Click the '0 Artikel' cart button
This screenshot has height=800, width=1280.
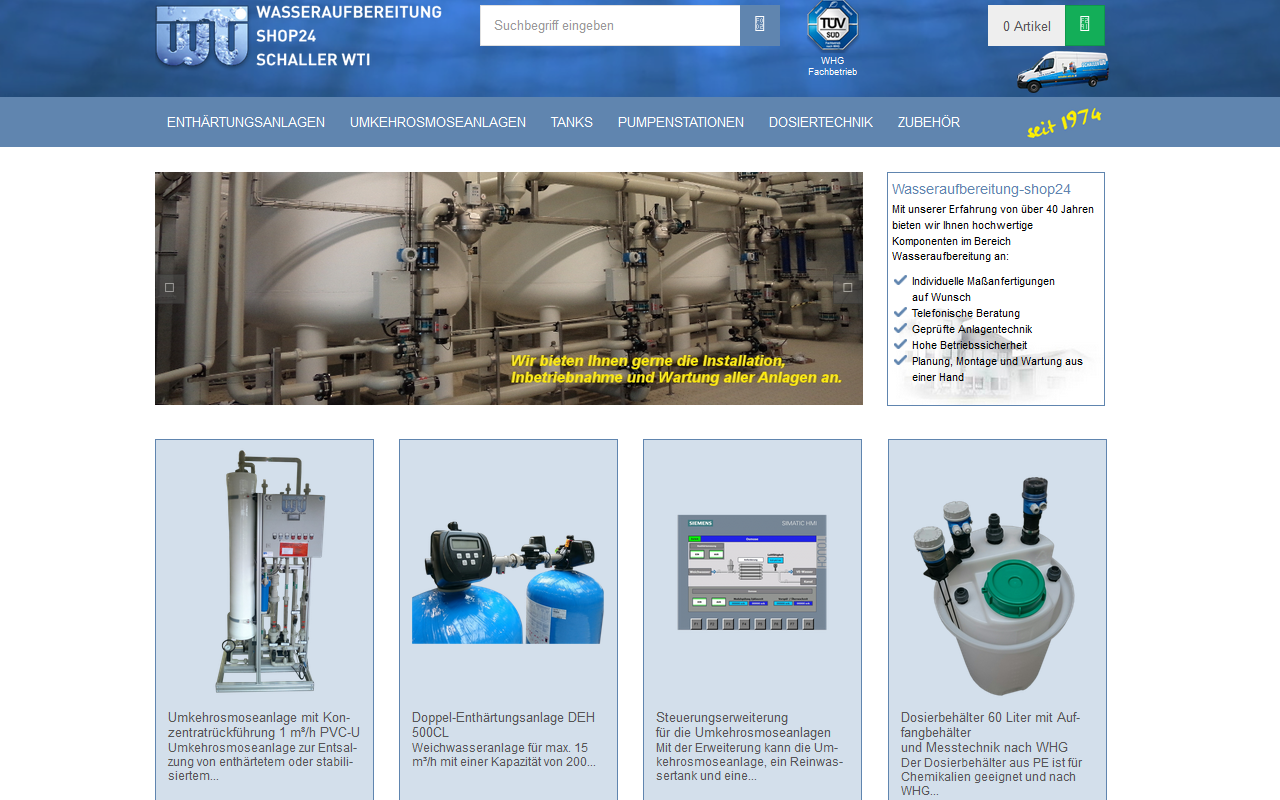[x=1026, y=26]
